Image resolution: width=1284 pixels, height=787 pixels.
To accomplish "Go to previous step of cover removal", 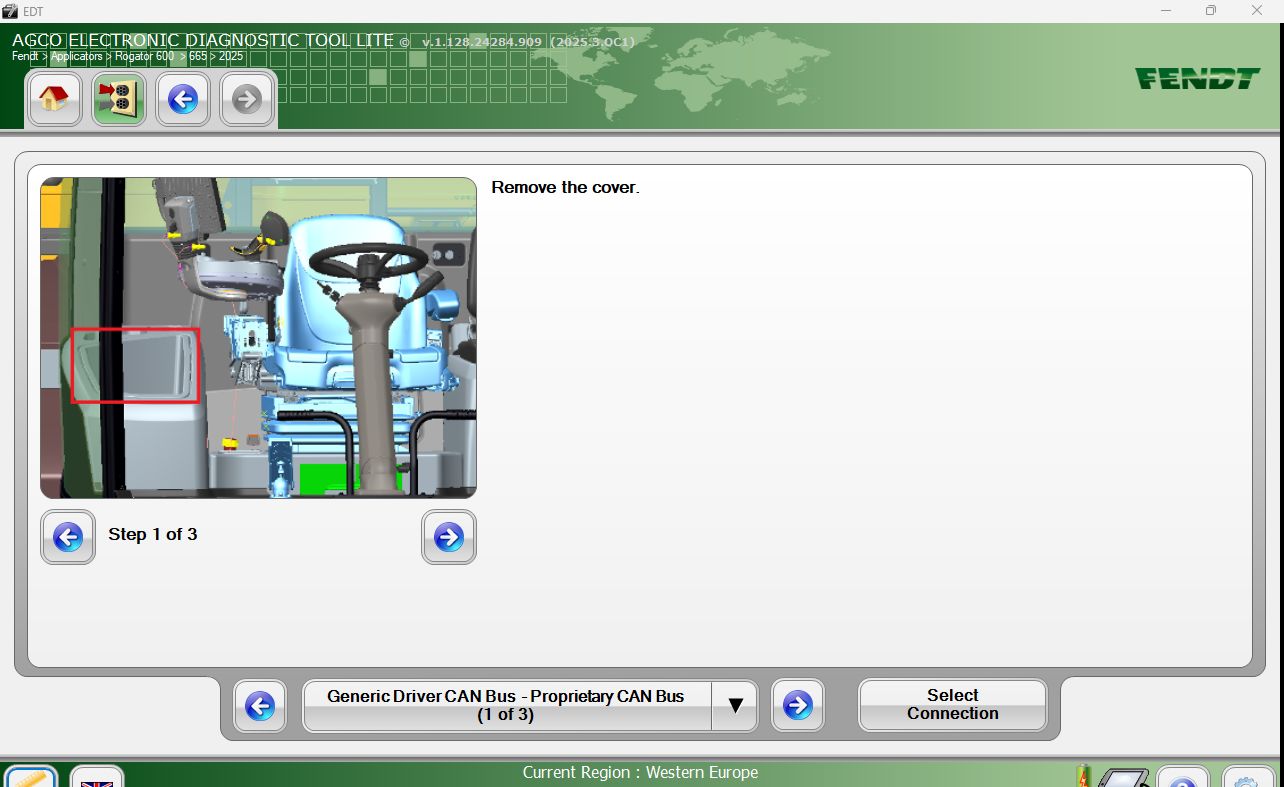I will [68, 537].
